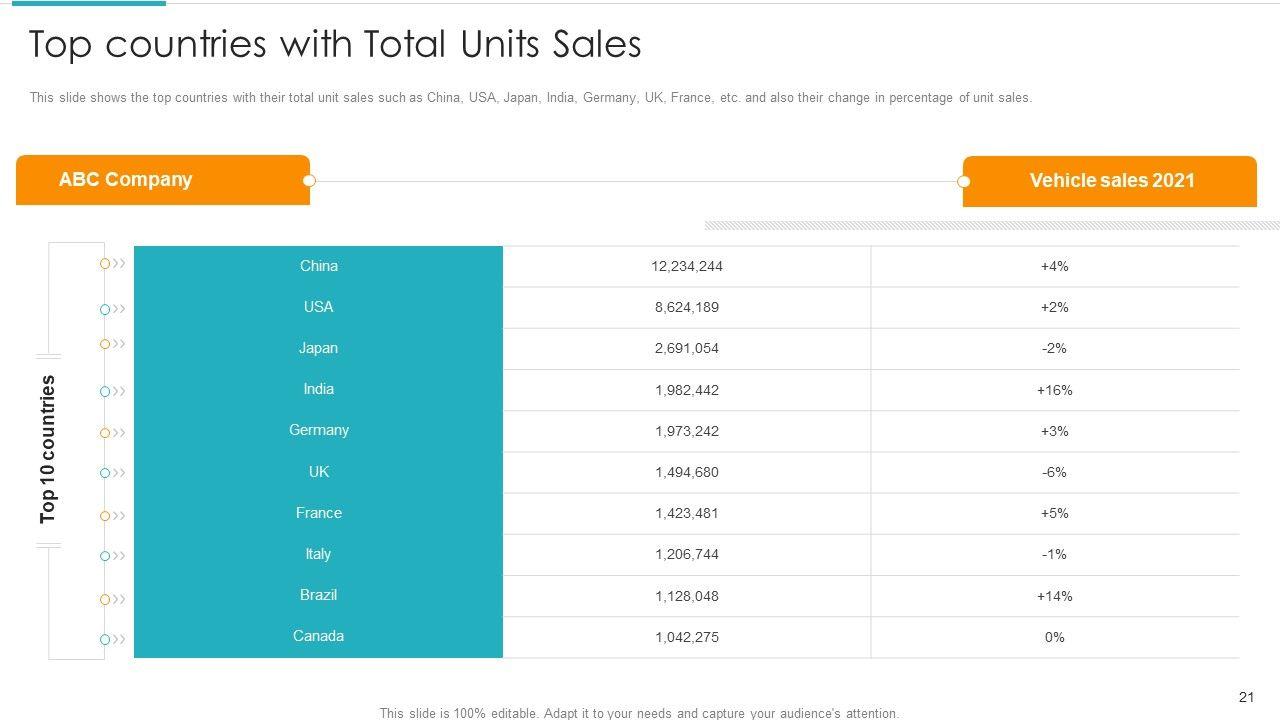Select the ABC Company orange banner
Viewport: 1280px width, 720px height.
pos(162,180)
